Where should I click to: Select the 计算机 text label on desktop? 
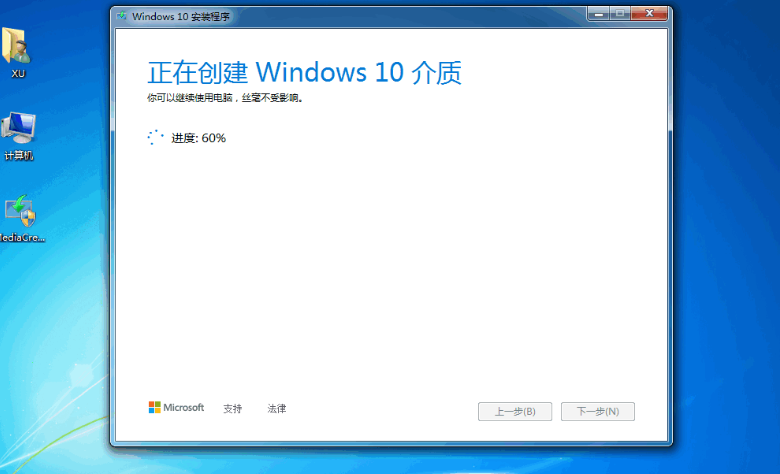point(18,156)
